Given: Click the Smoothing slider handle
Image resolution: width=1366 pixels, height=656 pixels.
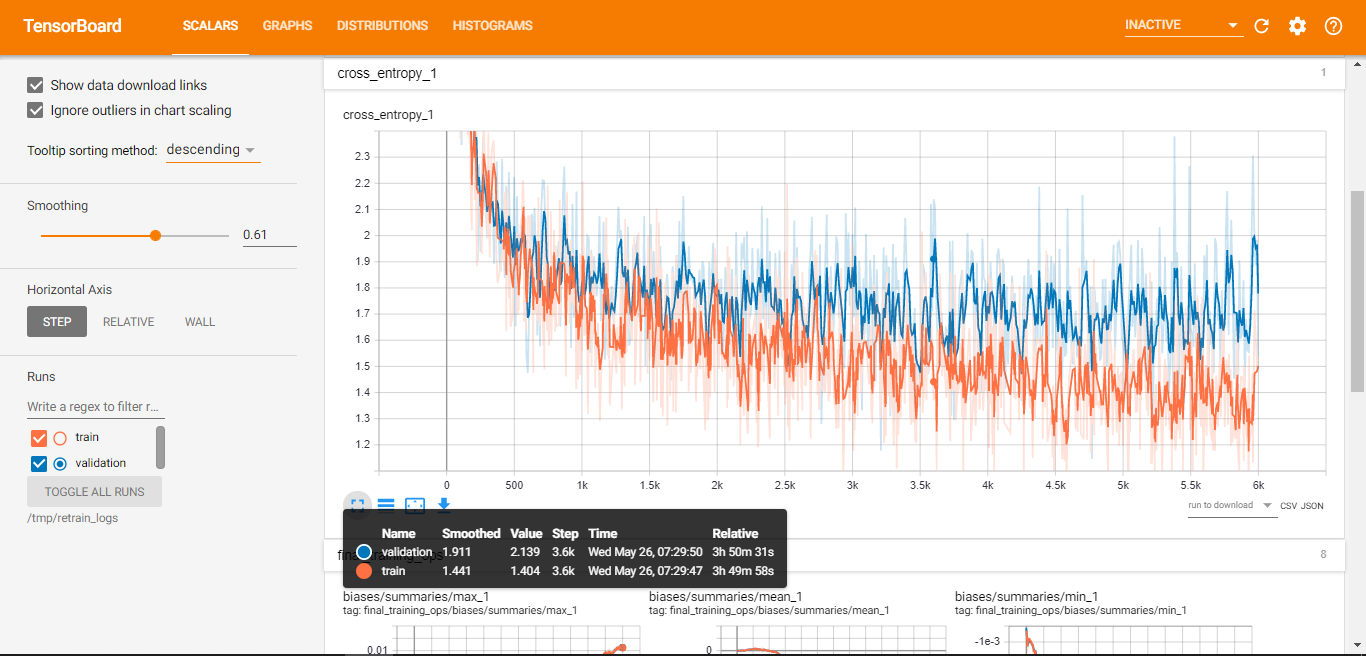Looking at the screenshot, I should (x=155, y=235).
